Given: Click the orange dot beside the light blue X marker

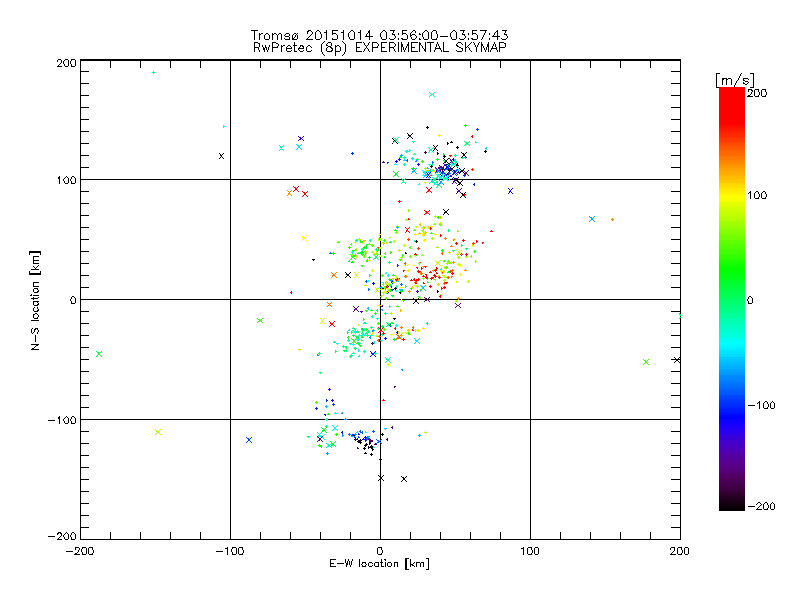Looking at the screenshot, I should (612, 219).
